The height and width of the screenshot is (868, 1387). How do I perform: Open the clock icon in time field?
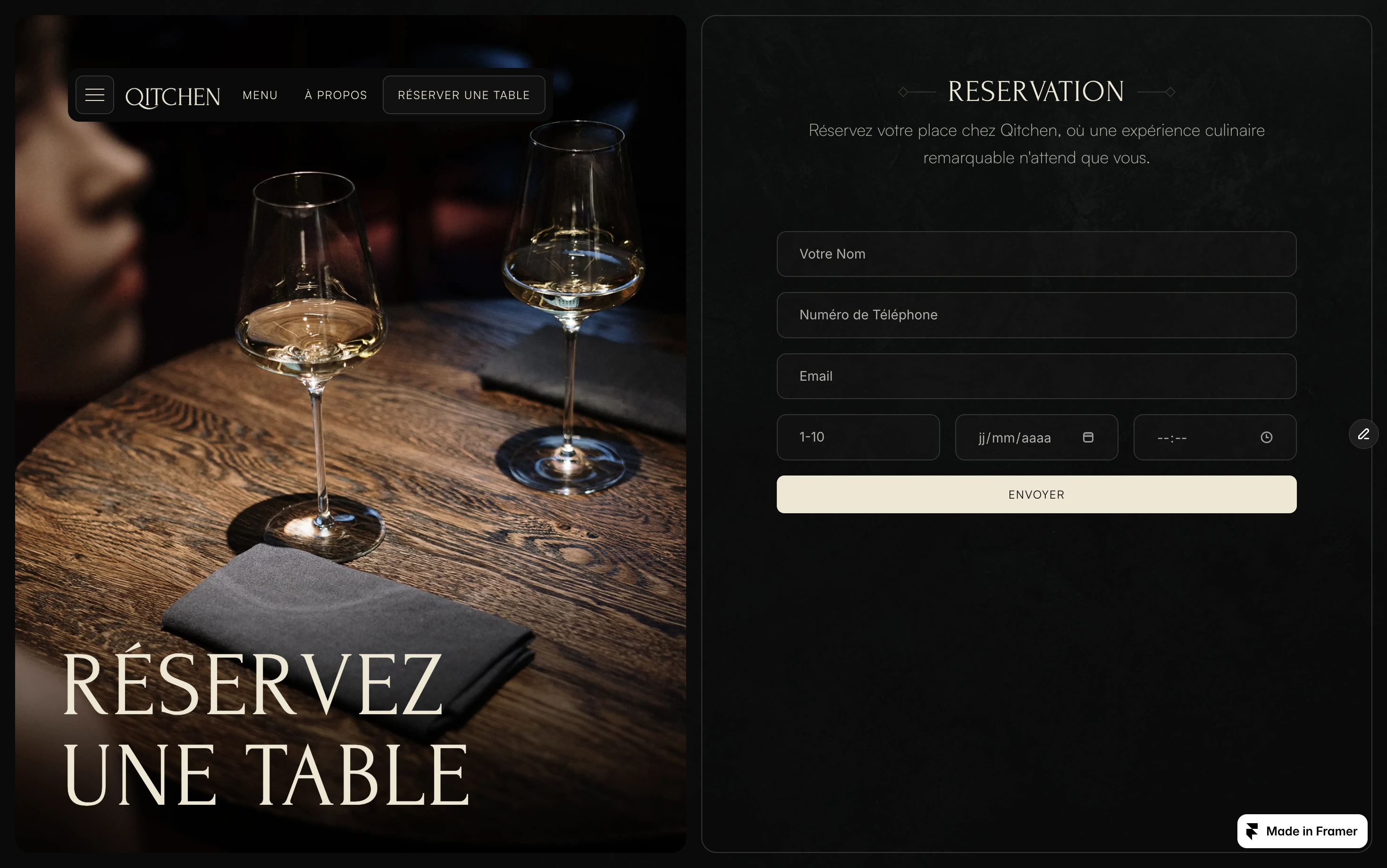(x=1266, y=437)
